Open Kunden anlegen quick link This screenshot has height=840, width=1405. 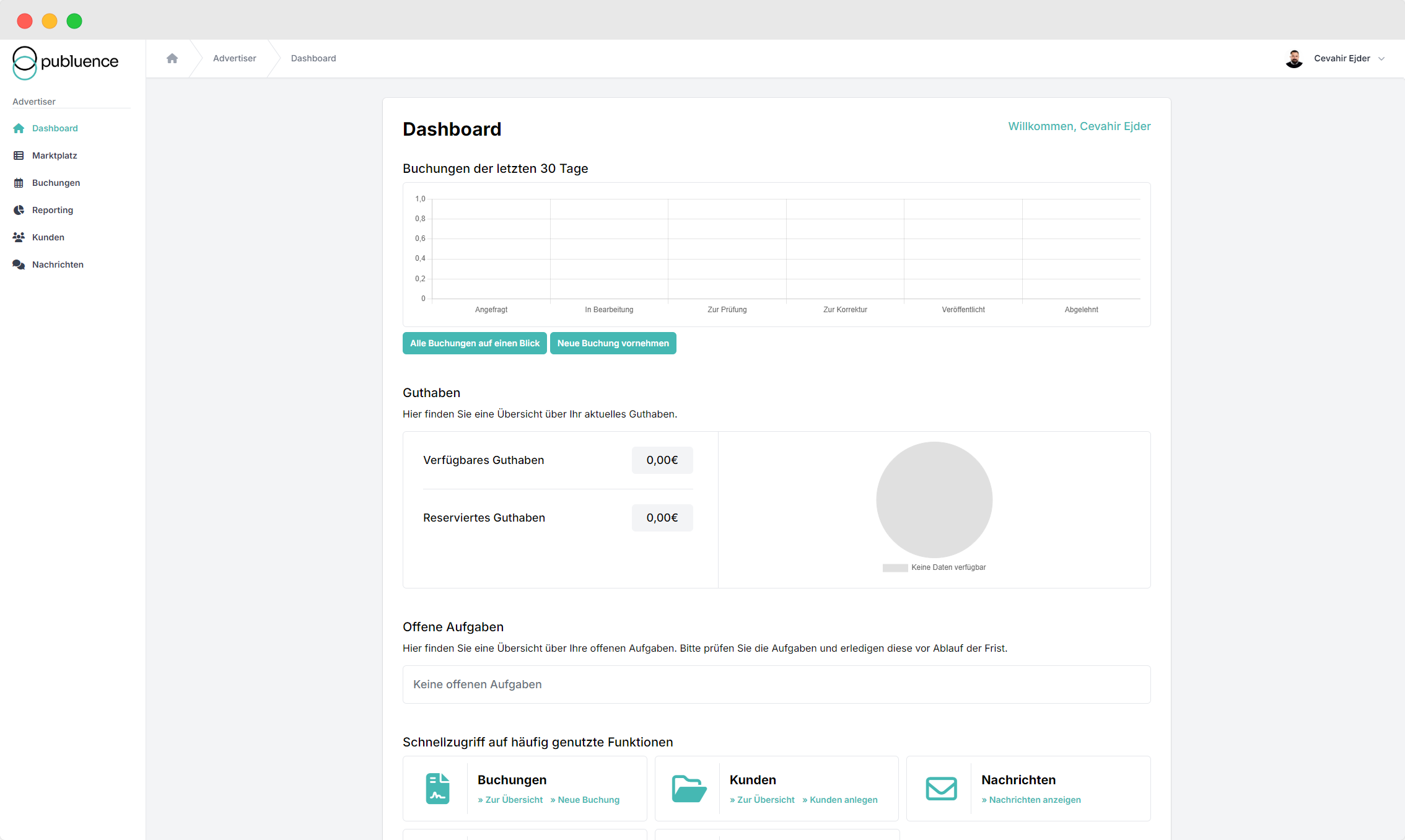(x=840, y=800)
